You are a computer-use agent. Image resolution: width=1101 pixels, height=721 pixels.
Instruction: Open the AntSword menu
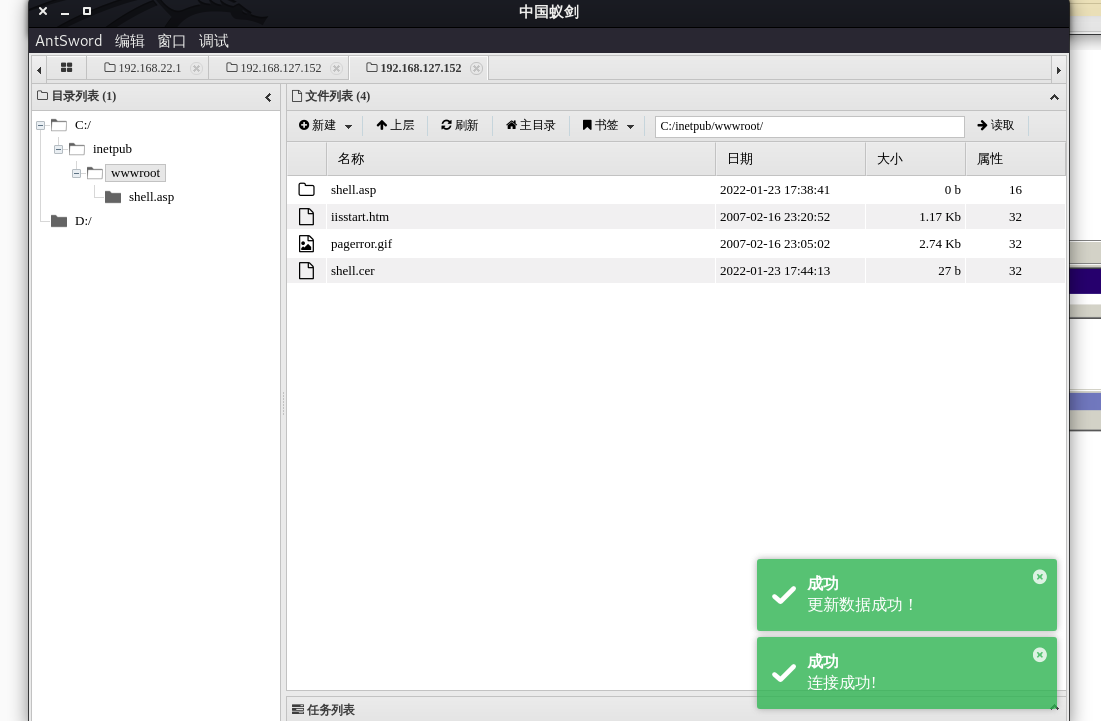point(69,41)
